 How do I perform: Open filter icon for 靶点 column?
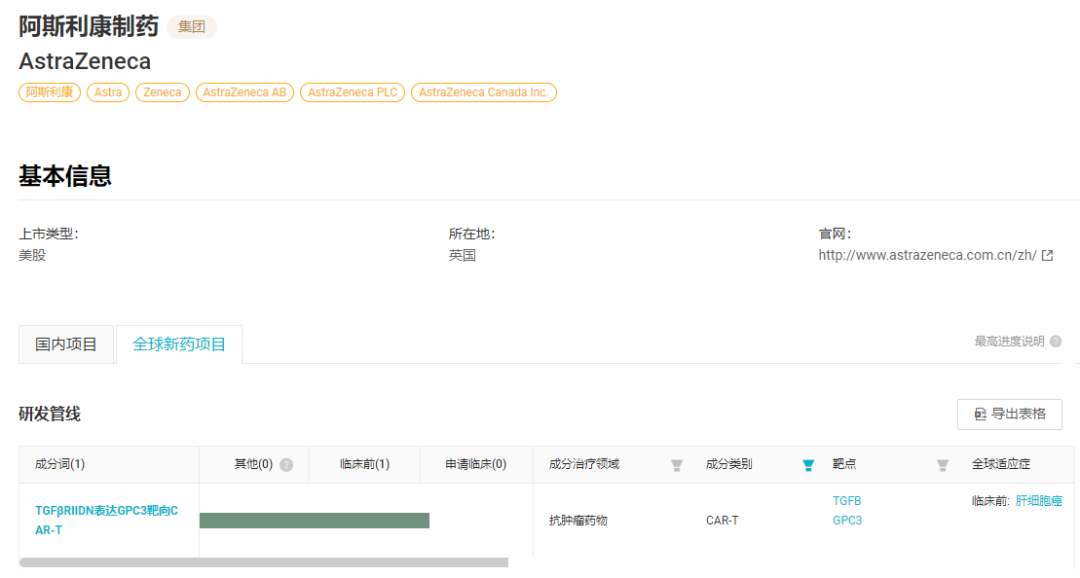(942, 465)
